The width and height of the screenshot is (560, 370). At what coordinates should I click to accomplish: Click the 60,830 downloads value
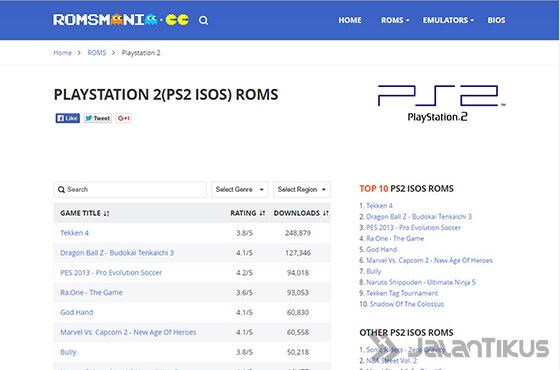pyautogui.click(x=298, y=312)
